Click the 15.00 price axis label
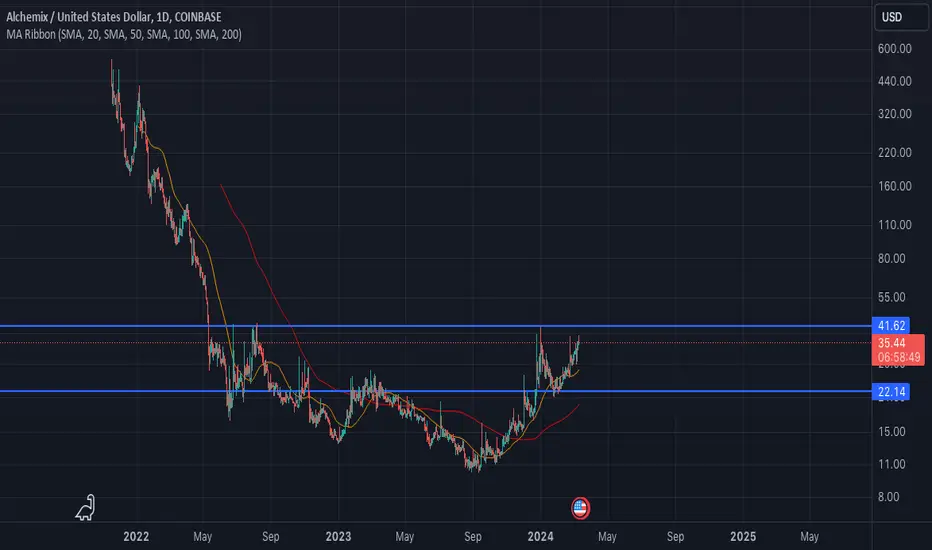The image size is (932, 550). pyautogui.click(x=892, y=432)
